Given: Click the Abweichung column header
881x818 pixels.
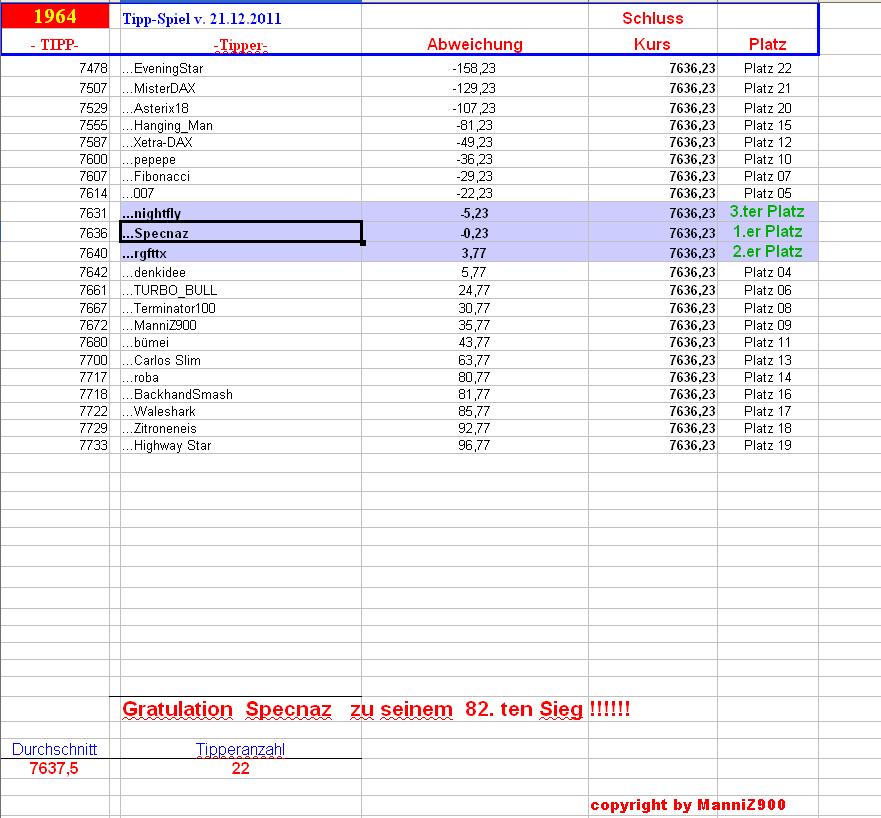Looking at the screenshot, I should (x=474, y=44).
